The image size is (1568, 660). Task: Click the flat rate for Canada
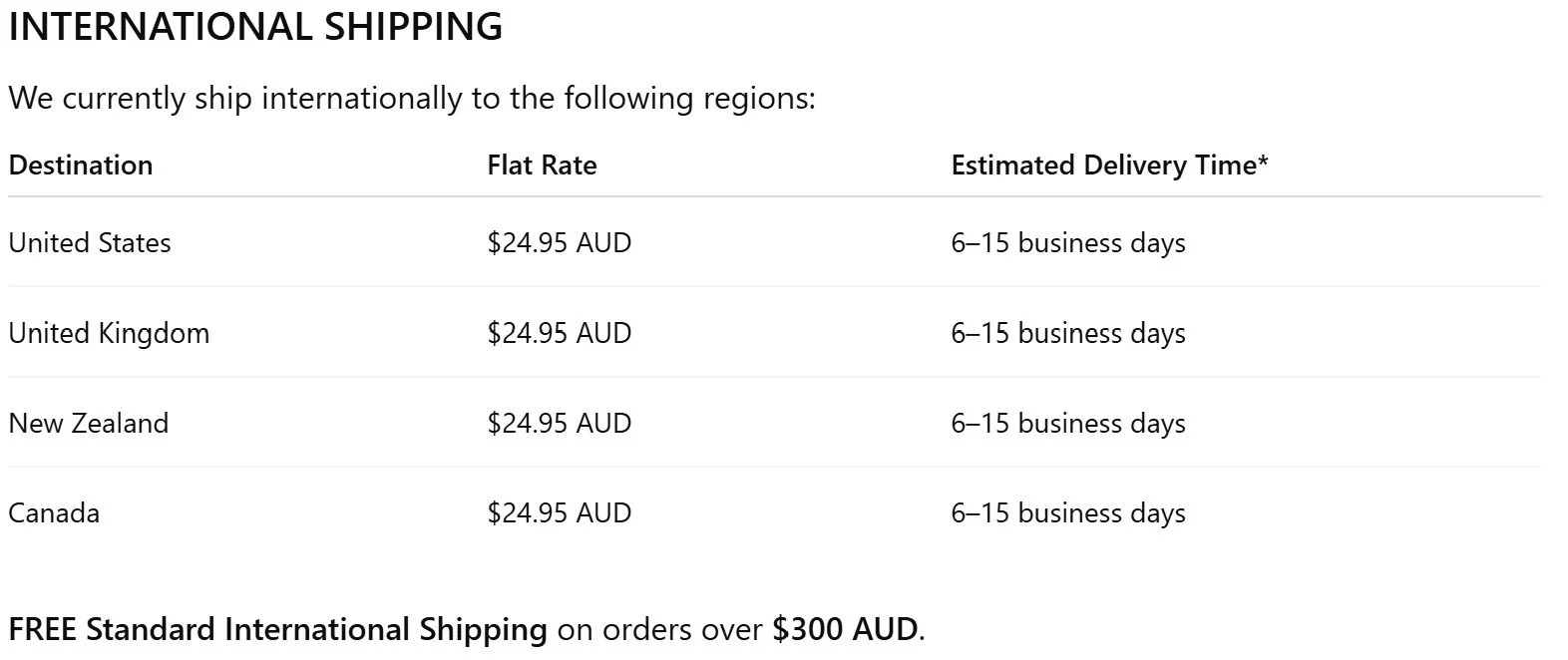point(559,513)
